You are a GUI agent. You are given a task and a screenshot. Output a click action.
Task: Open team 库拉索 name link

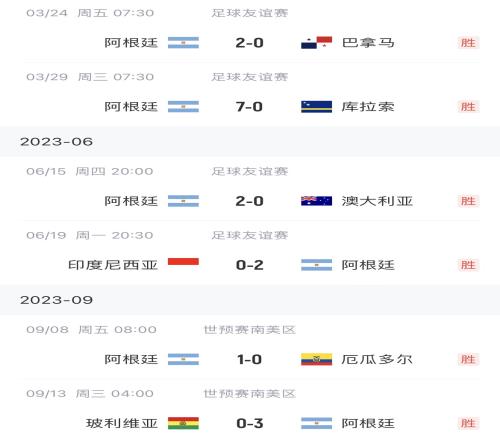pos(368,107)
